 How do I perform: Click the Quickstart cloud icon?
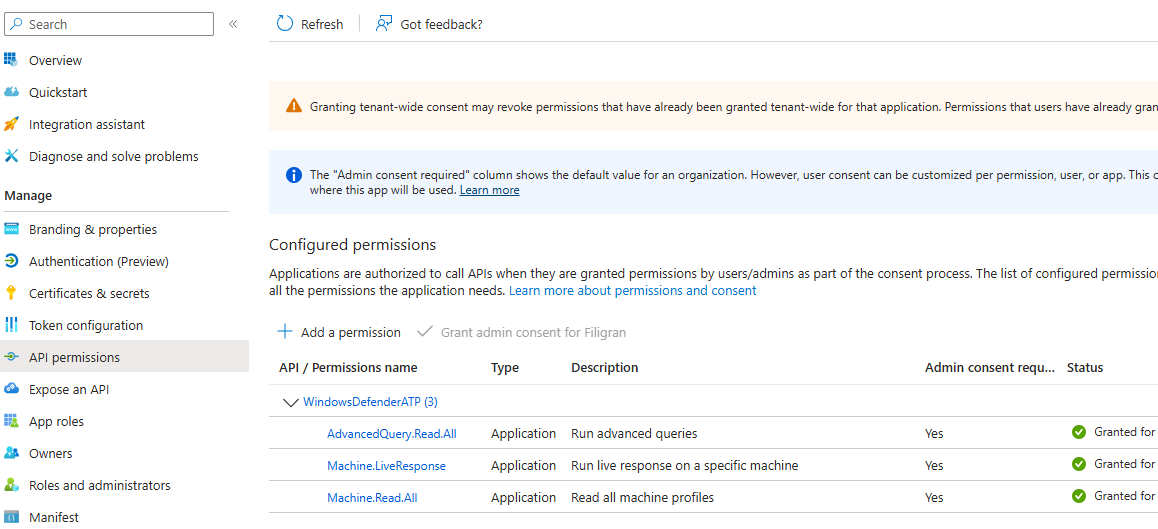tap(11, 92)
